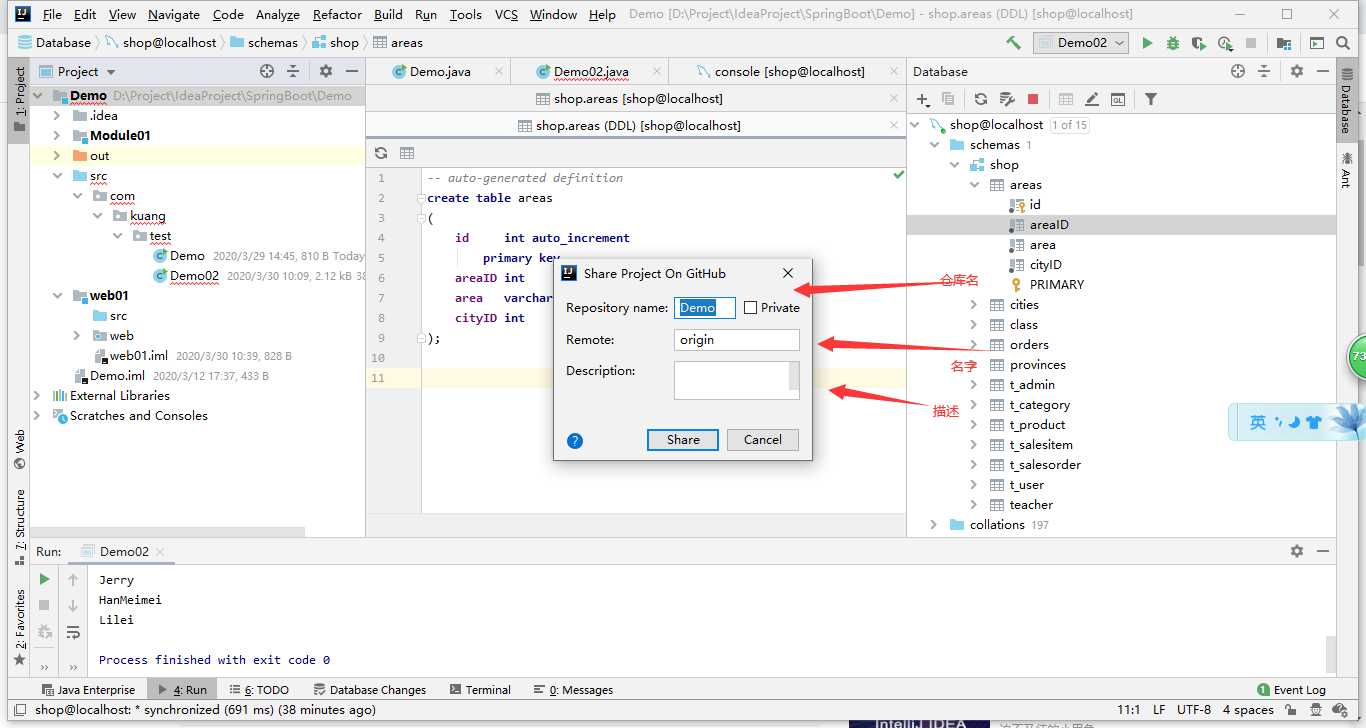Click the Share button
The height and width of the screenshot is (728, 1366).
click(684, 440)
